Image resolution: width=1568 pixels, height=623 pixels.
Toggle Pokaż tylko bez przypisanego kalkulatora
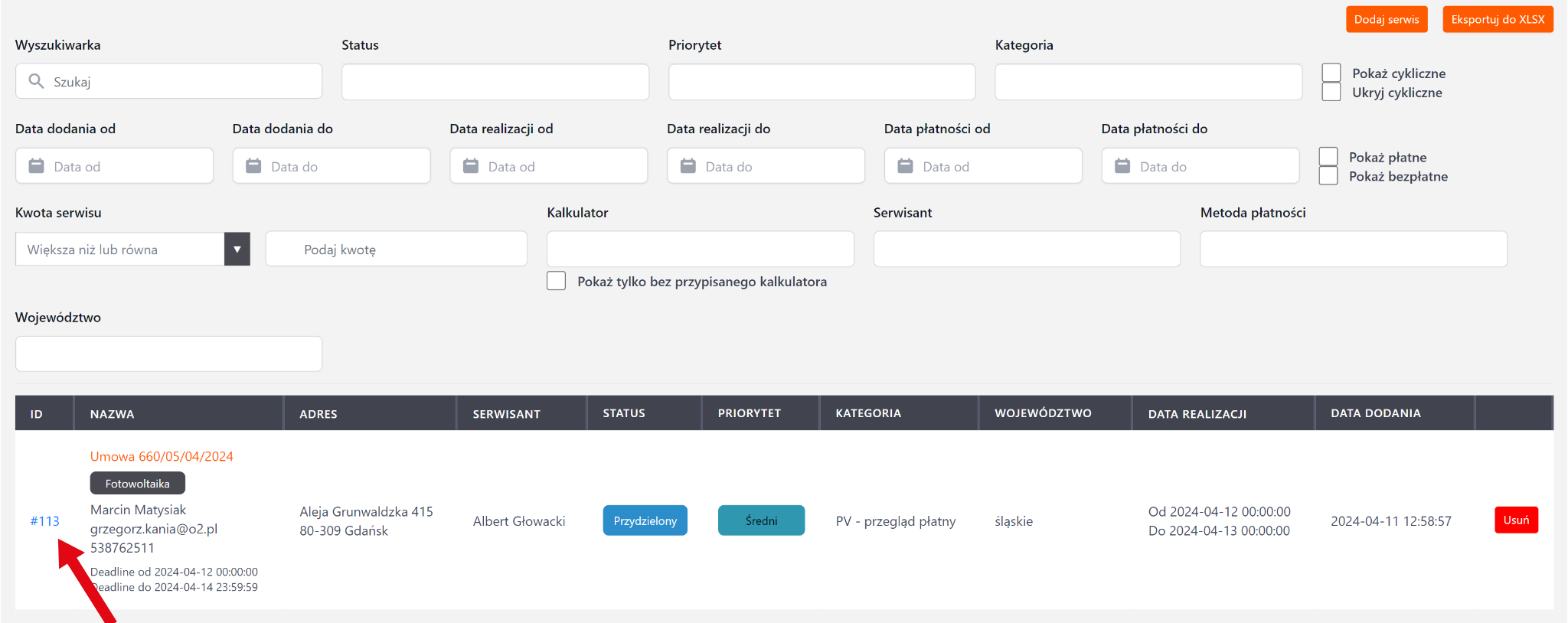557,281
